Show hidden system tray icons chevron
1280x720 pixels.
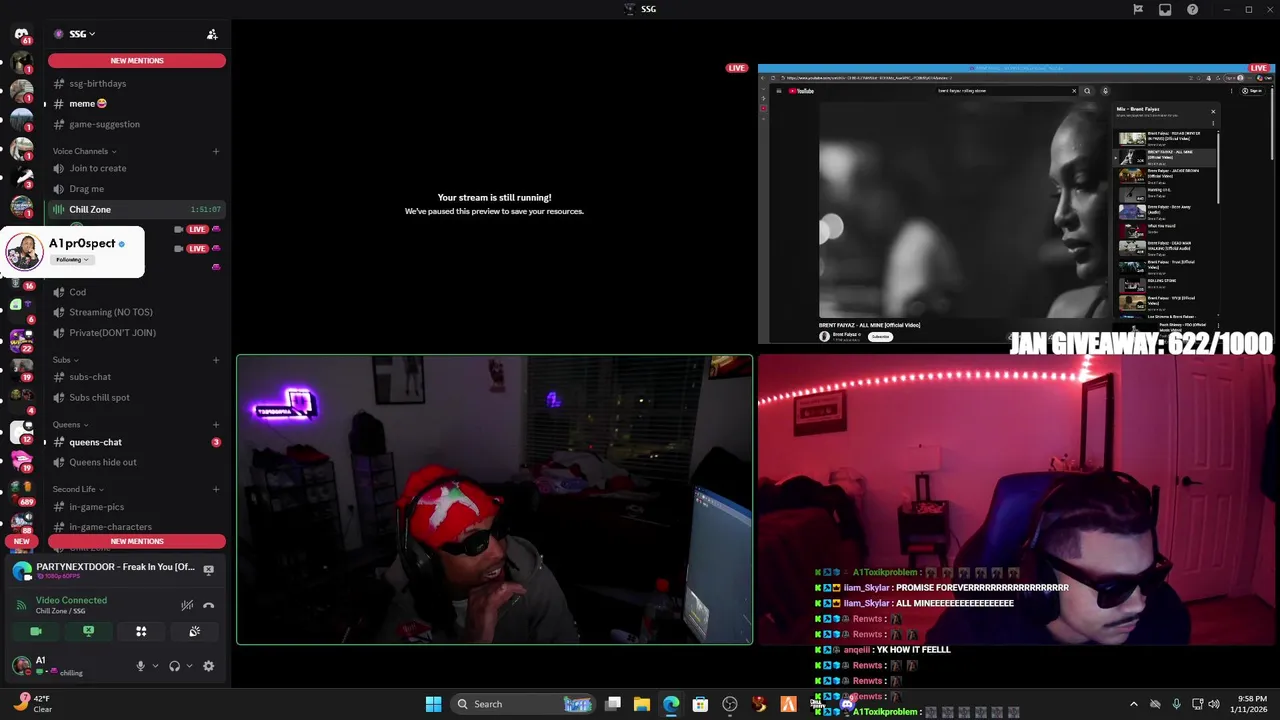(x=1133, y=704)
